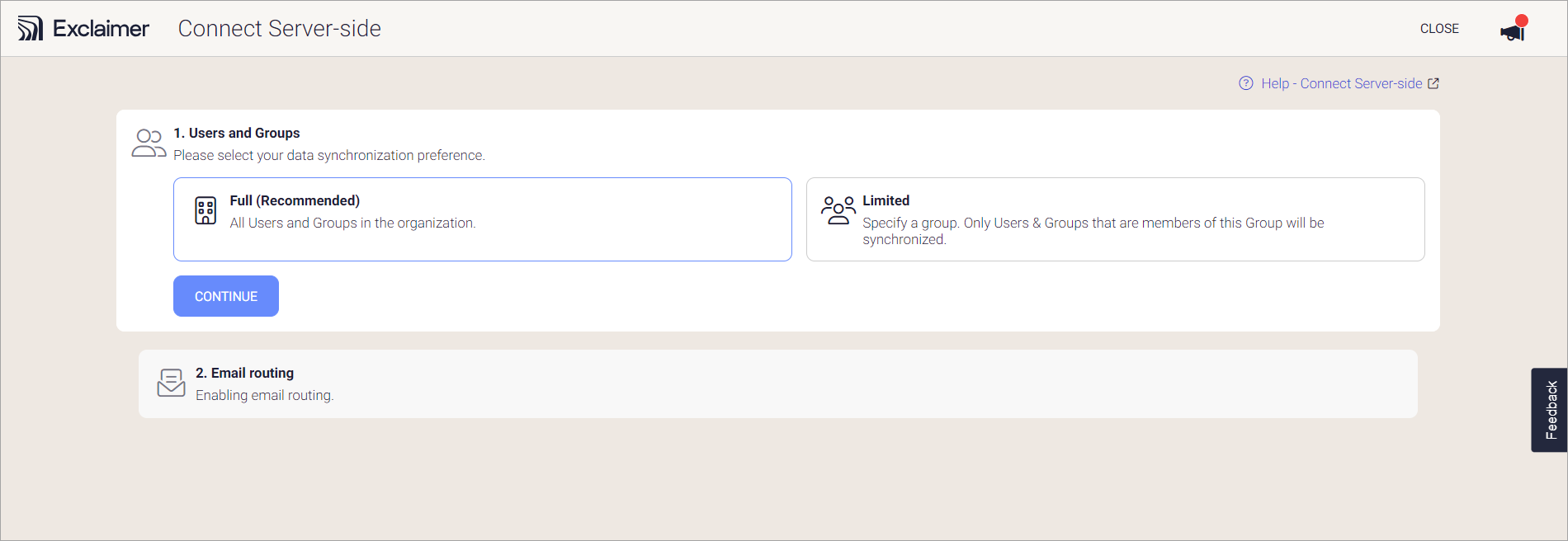Select the Full (Recommended) synchronization option
Viewport: 1568px width, 541px height.
pos(482,219)
